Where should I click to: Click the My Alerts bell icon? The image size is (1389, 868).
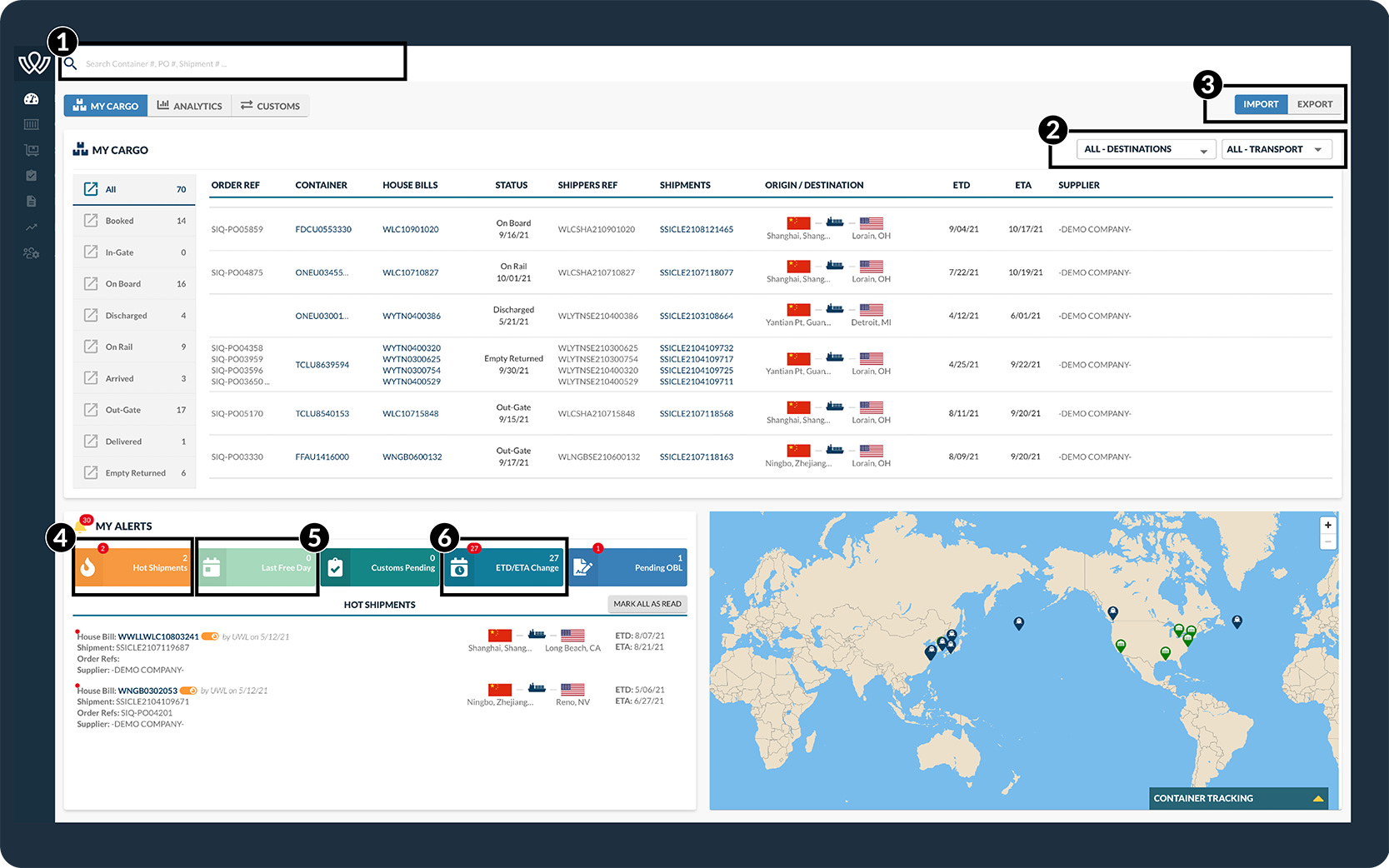point(82,526)
